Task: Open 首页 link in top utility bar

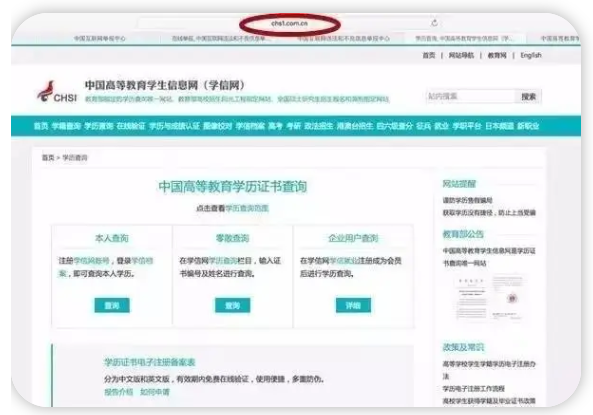Action: coord(429,55)
